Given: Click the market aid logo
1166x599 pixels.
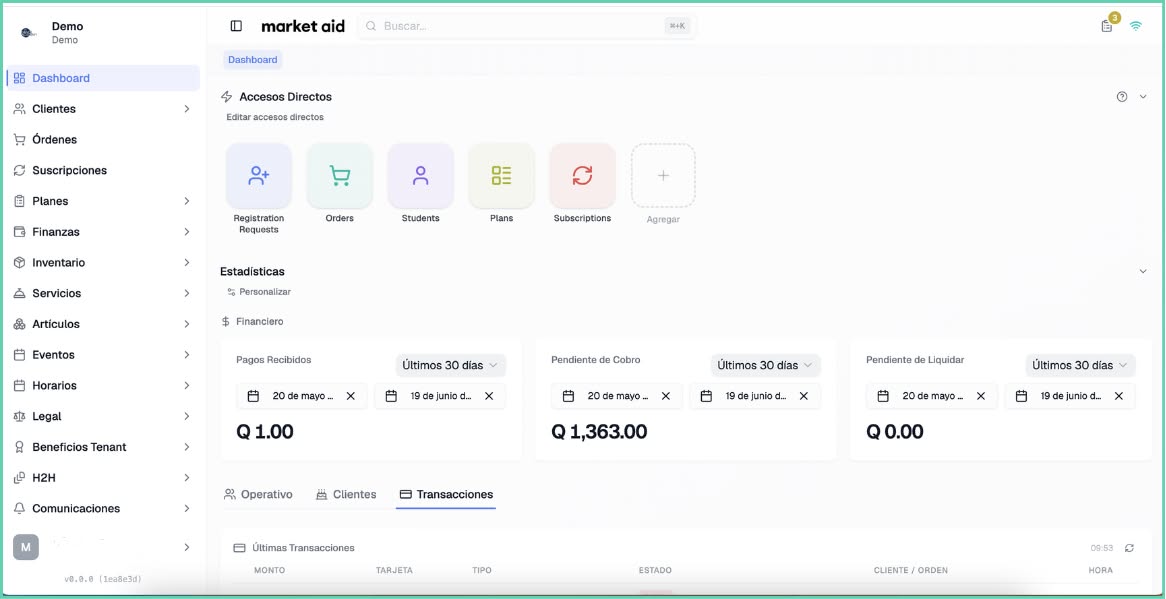Looking at the screenshot, I should (303, 26).
